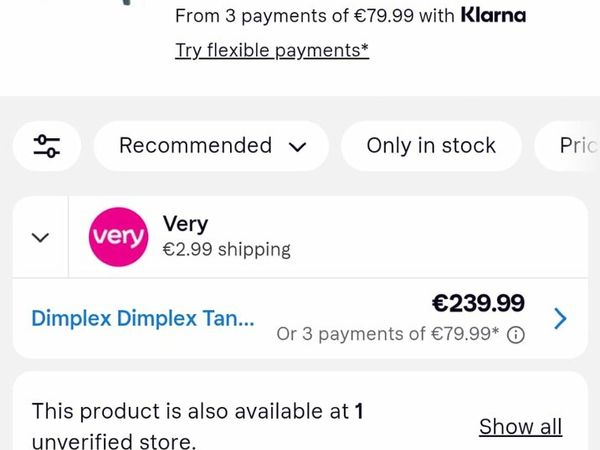Screen dimensions: 600x450
Task: Click the chevron inside Recommended pill
Action: (x=297, y=147)
